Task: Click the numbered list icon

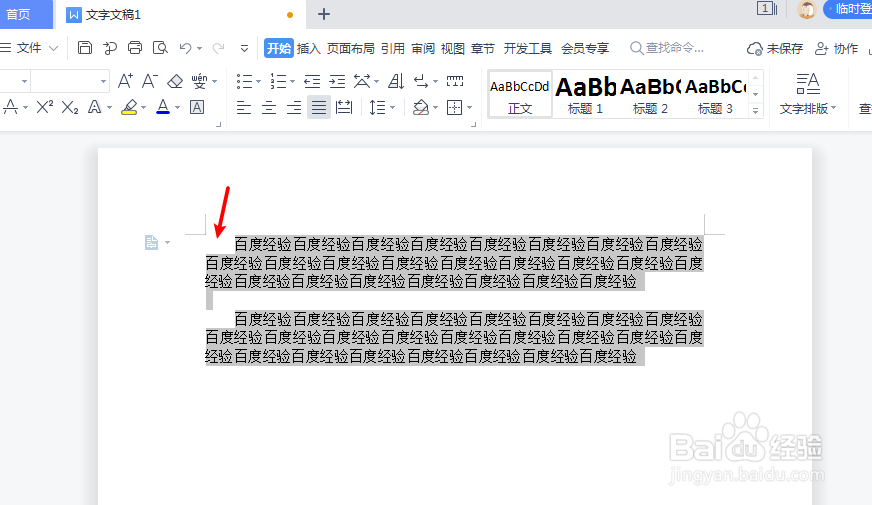Action: pyautogui.click(x=278, y=82)
